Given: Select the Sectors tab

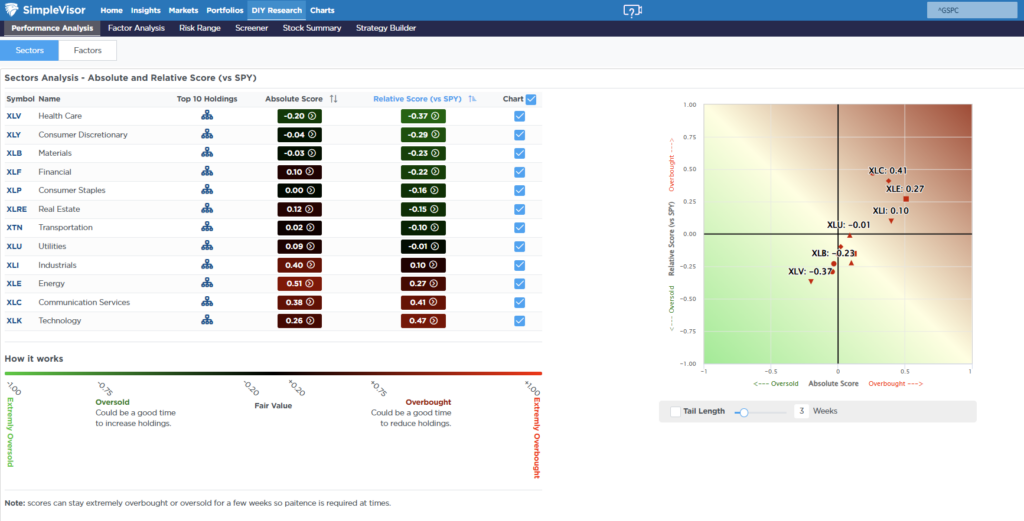Looking at the screenshot, I should [x=29, y=50].
